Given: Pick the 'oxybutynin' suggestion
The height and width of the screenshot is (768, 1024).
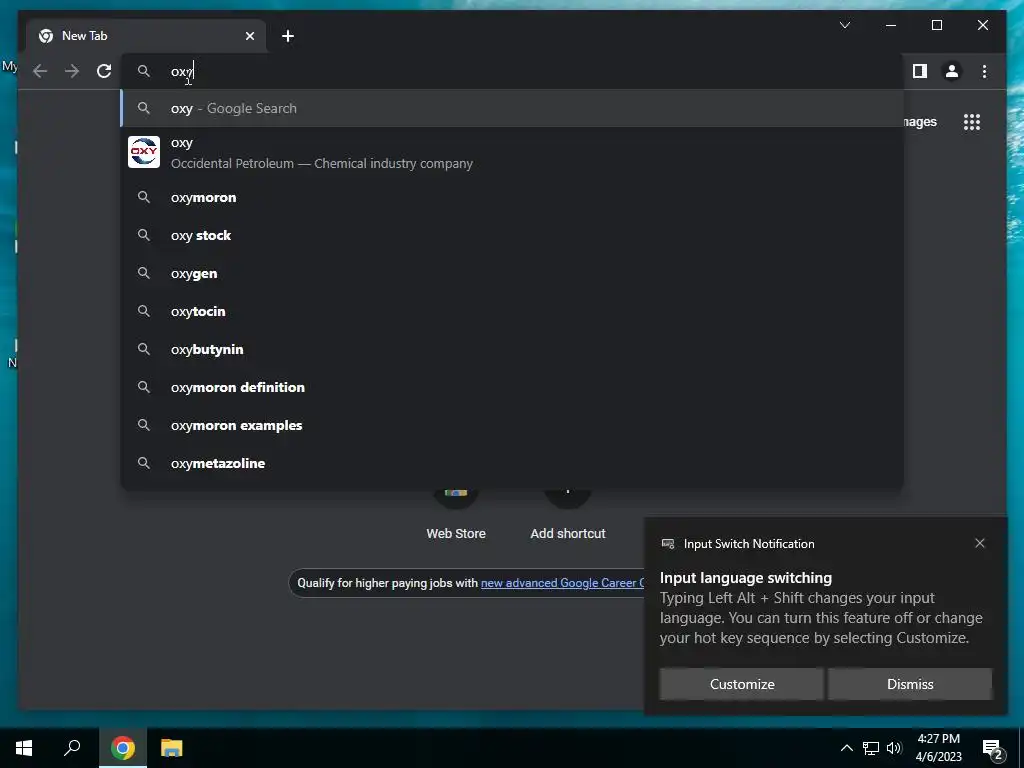Looking at the screenshot, I should 513,349.
